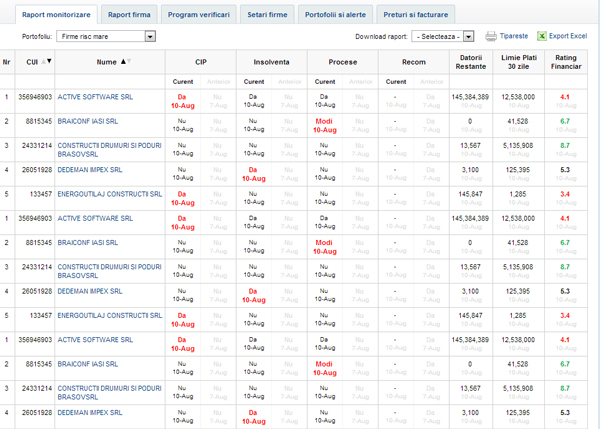Open the Program verificari tab

[199, 15]
